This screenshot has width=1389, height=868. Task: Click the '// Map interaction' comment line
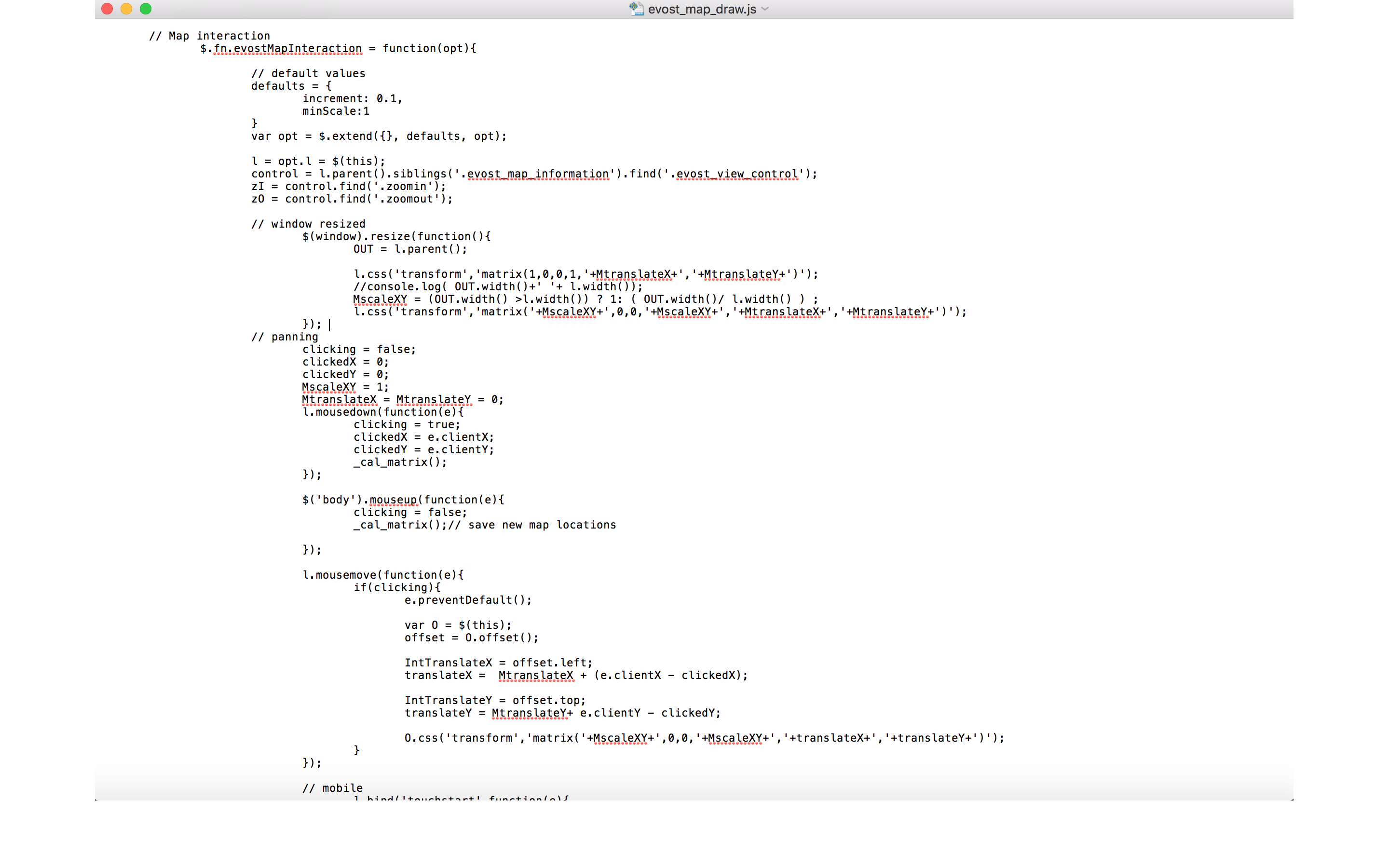[209, 36]
